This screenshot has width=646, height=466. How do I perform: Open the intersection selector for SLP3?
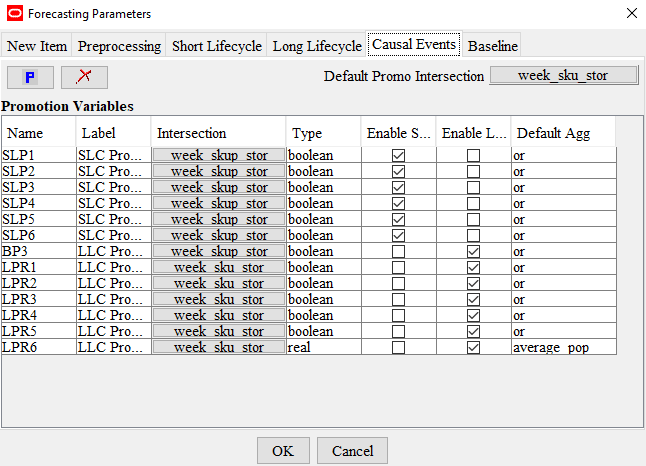(x=219, y=187)
